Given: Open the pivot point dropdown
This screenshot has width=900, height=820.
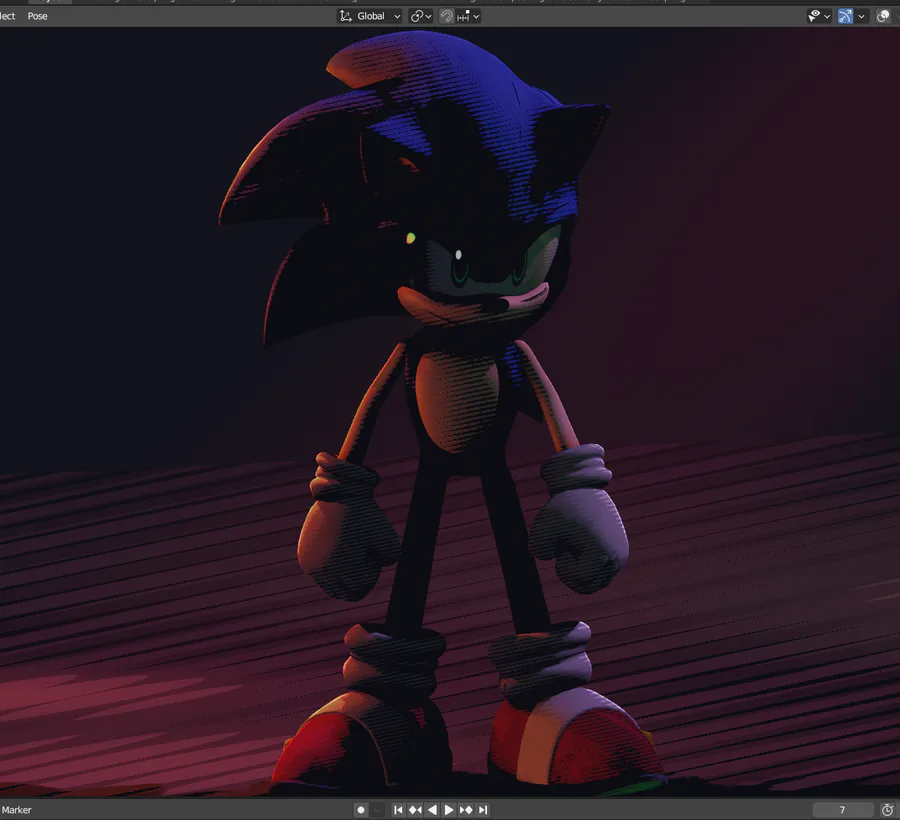Looking at the screenshot, I should (421, 16).
